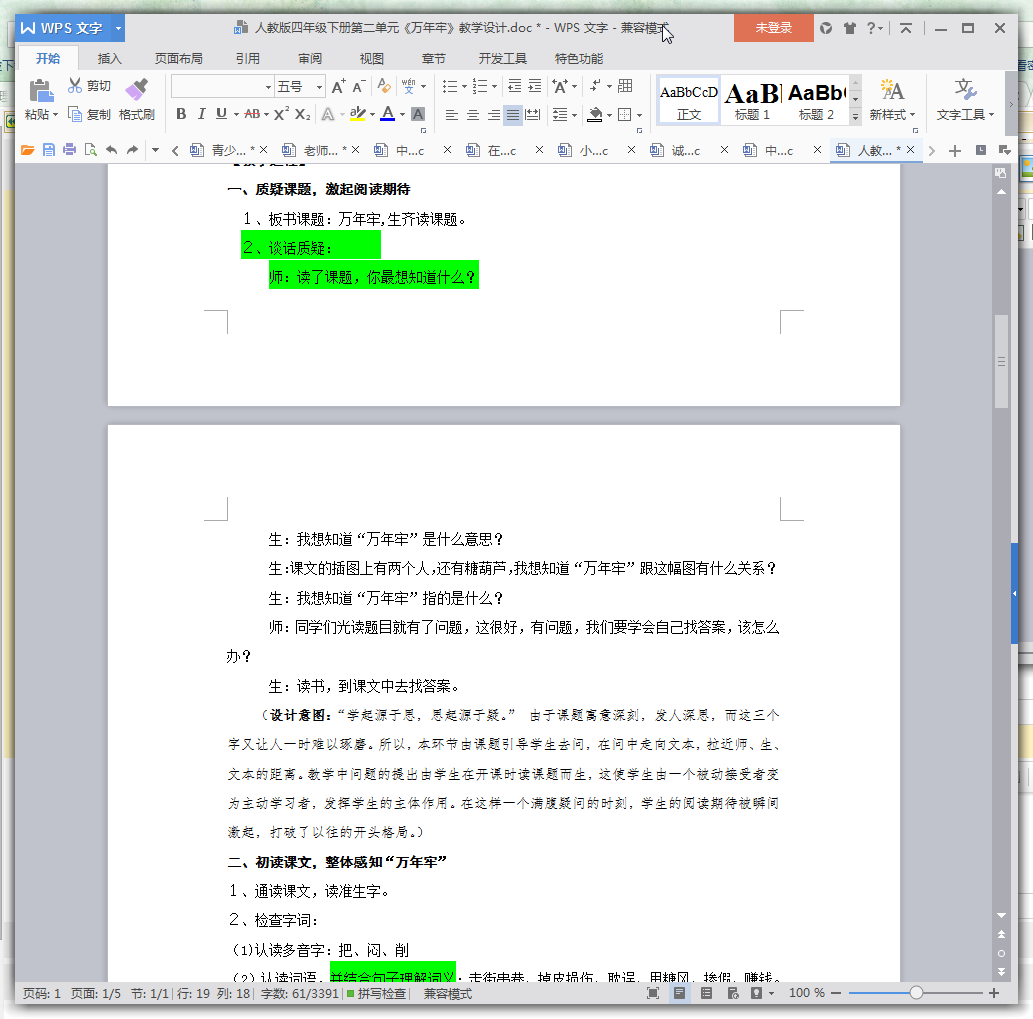Apply the 标题 2 style
The width and height of the screenshot is (1033, 1019).
[816, 99]
